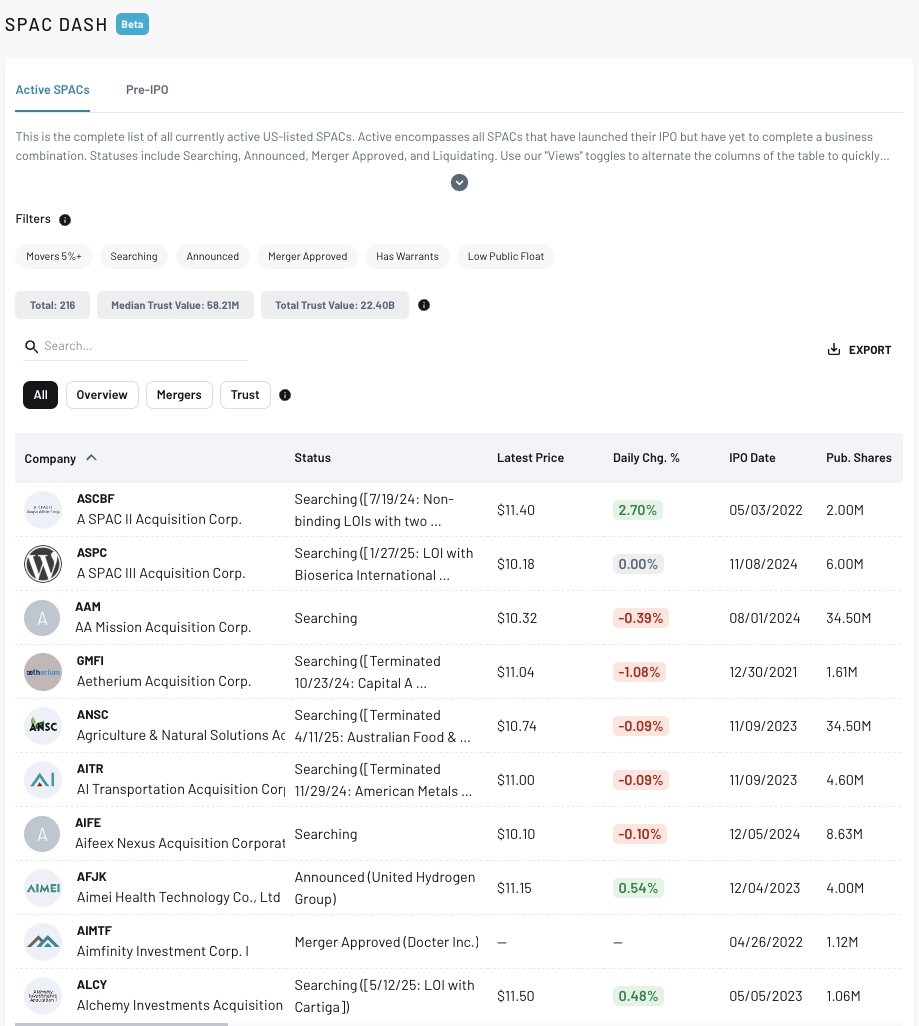This screenshot has width=919, height=1026.
Task: Click the Total: 216 stat chip
Action: (52, 306)
